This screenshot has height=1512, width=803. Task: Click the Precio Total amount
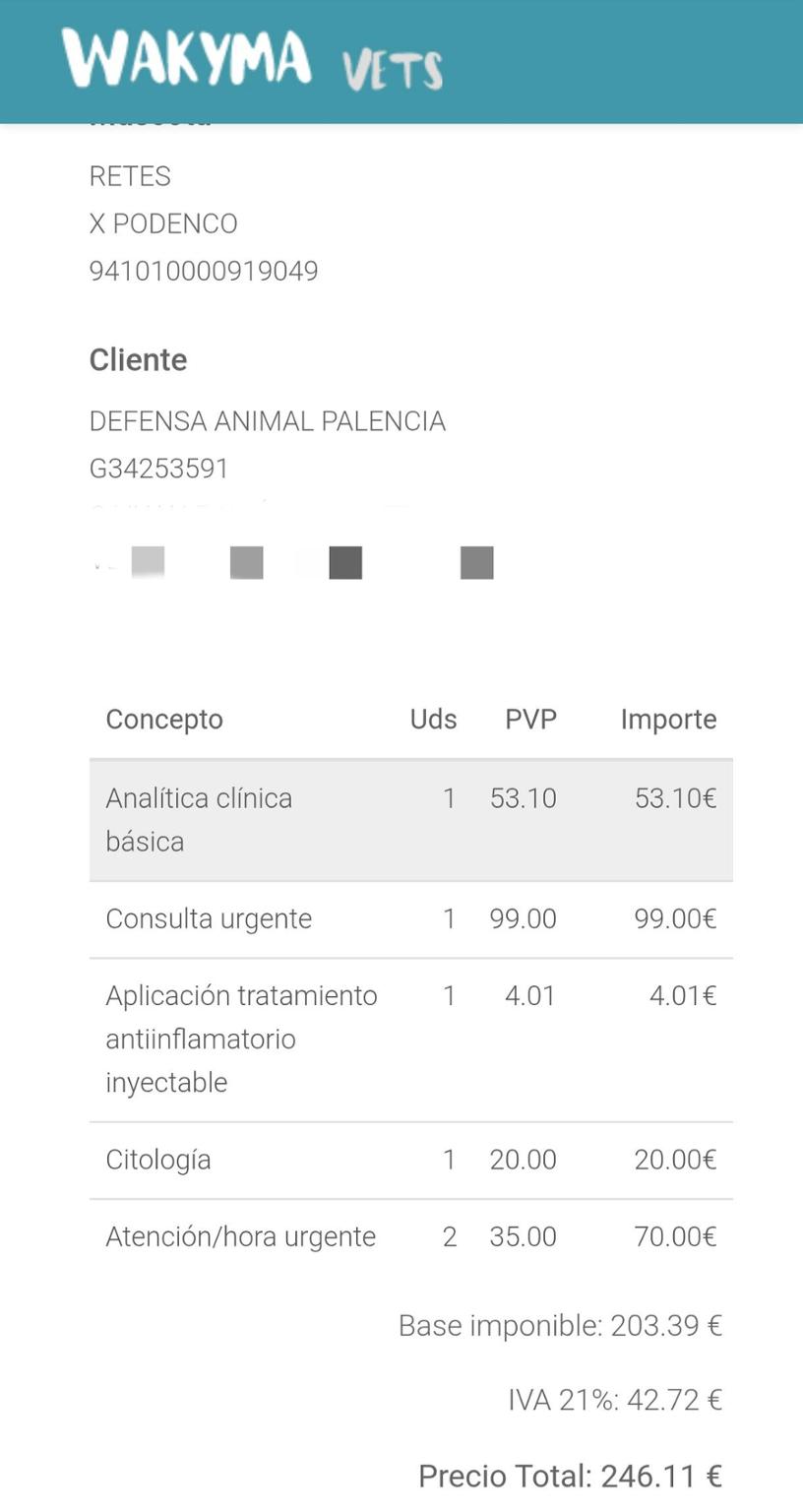tap(570, 1476)
